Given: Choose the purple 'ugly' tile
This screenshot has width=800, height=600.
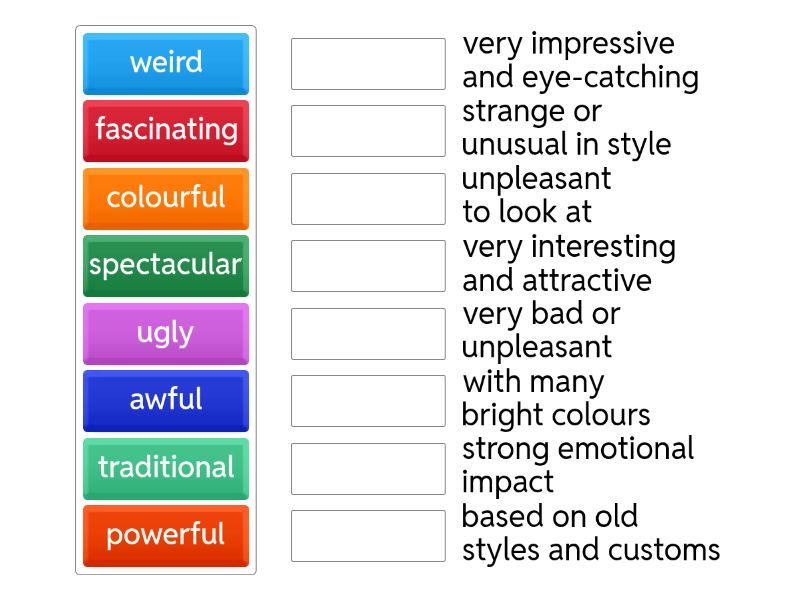Looking at the screenshot, I should (x=166, y=333).
